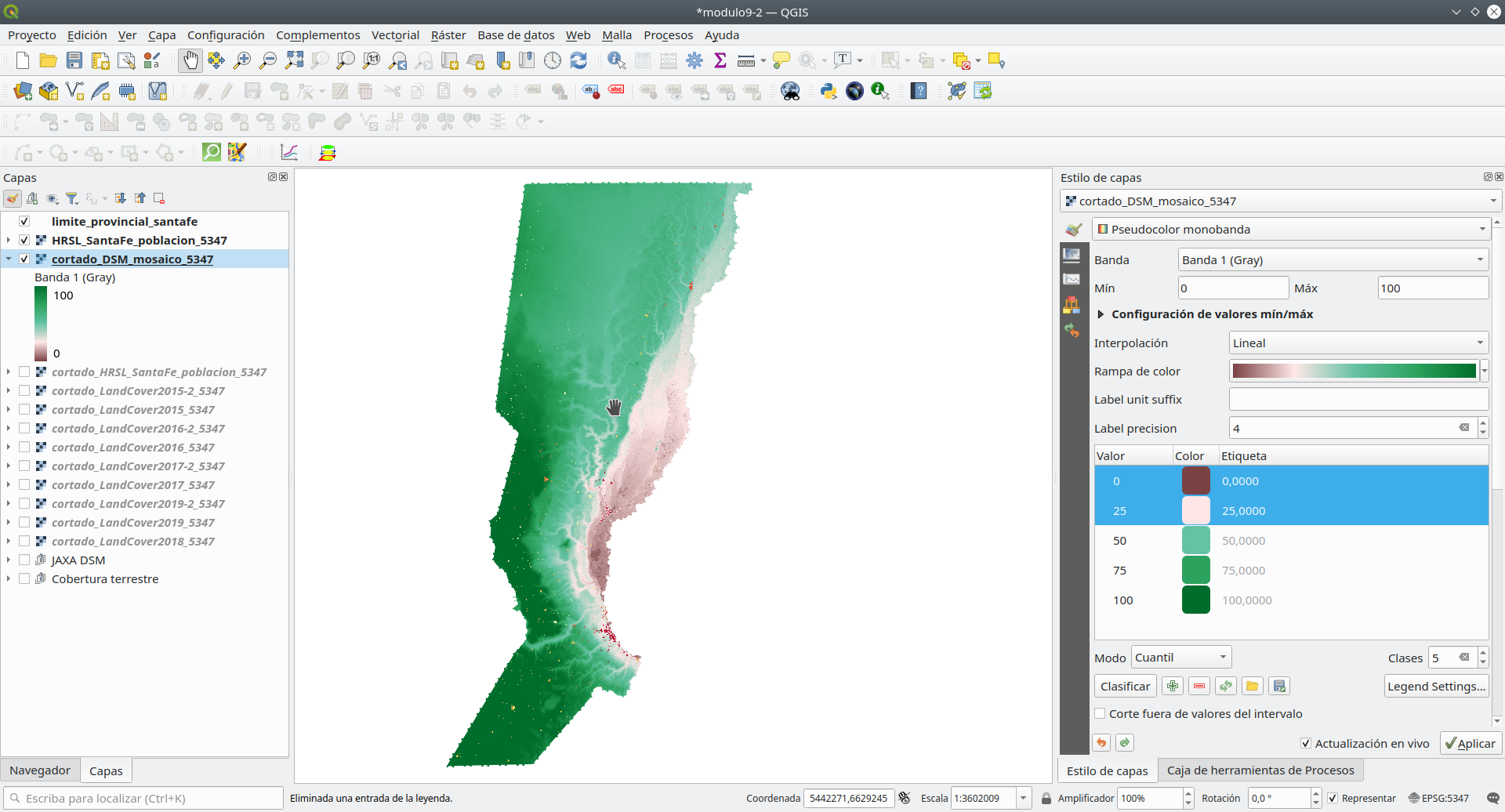
Task: Create a new project with the blank page icon
Action: (23, 60)
